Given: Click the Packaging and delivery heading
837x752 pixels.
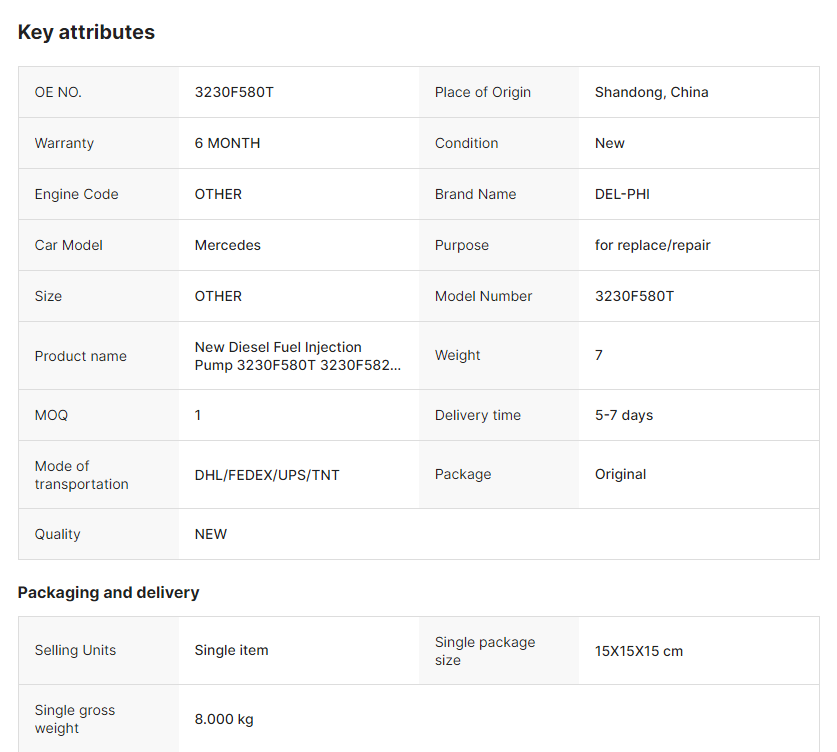Looking at the screenshot, I should 108,592.
